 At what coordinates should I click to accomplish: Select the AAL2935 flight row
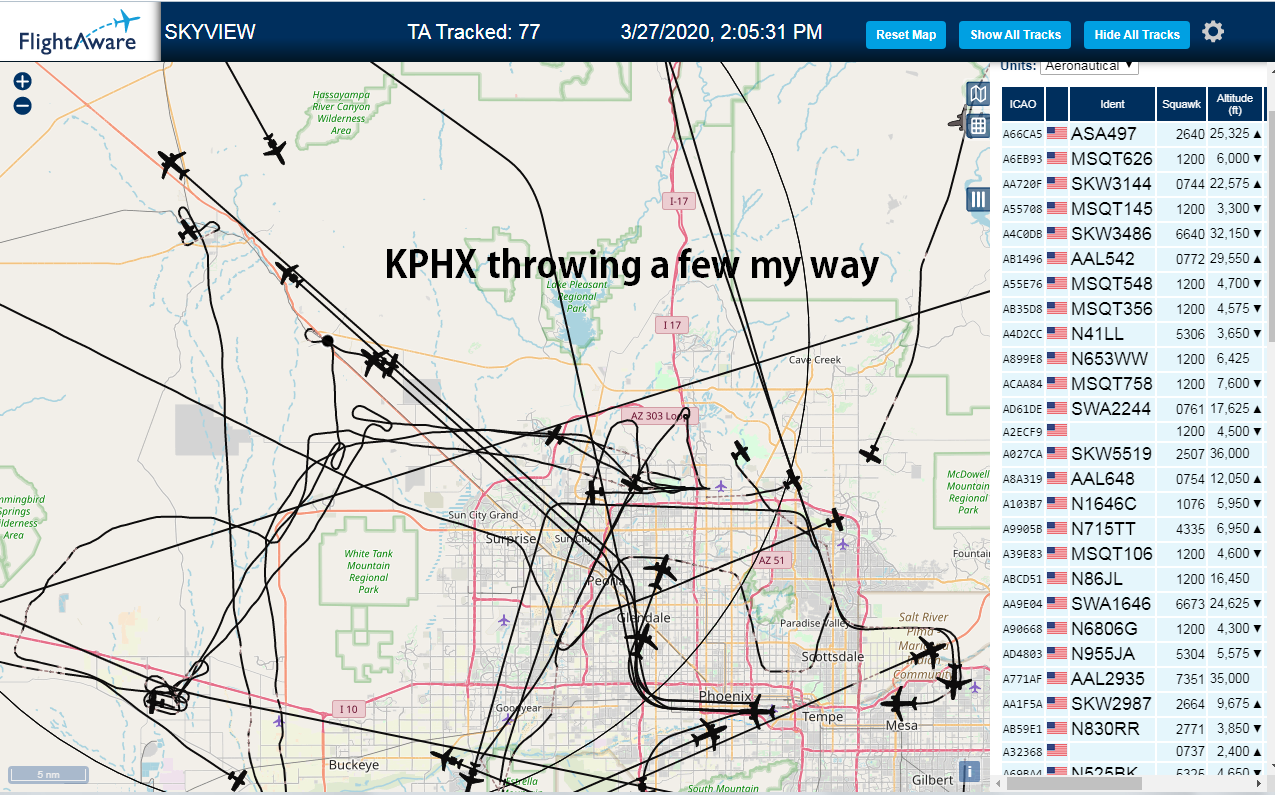point(1134,678)
